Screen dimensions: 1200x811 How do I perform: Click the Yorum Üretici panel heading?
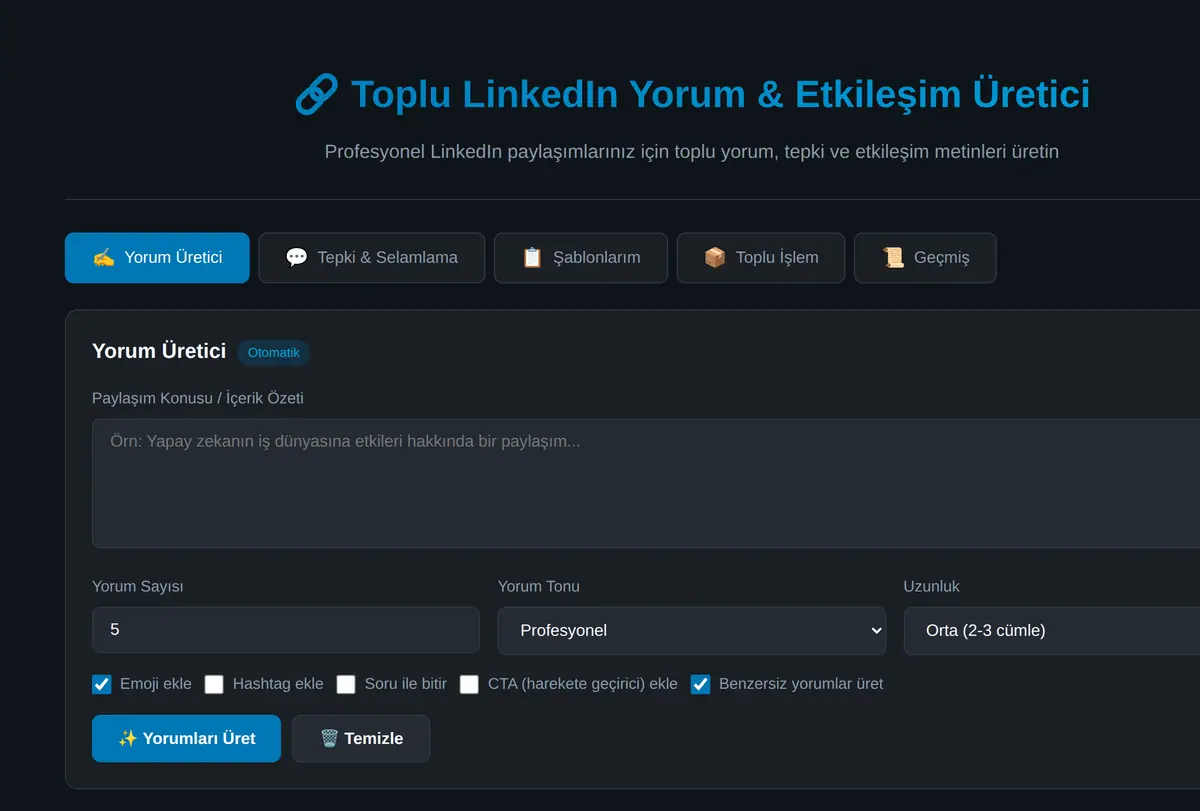coord(159,351)
